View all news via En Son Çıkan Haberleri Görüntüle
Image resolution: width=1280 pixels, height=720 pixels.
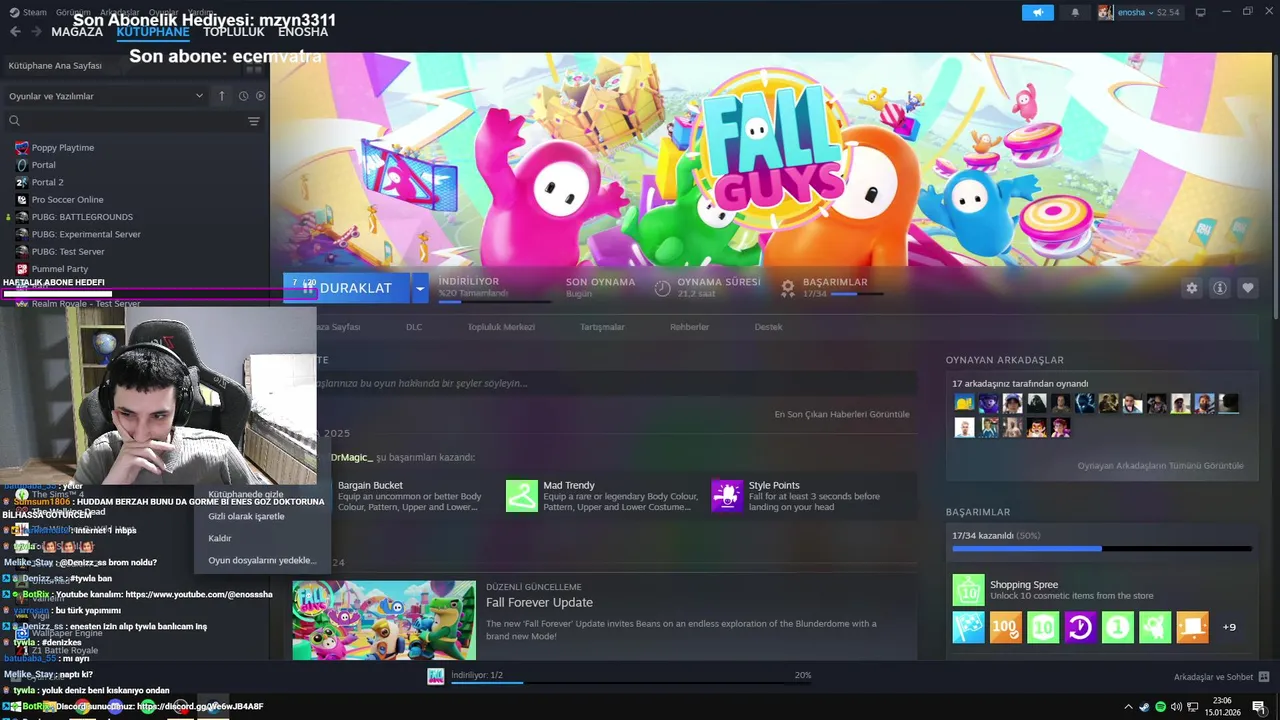[x=842, y=414]
